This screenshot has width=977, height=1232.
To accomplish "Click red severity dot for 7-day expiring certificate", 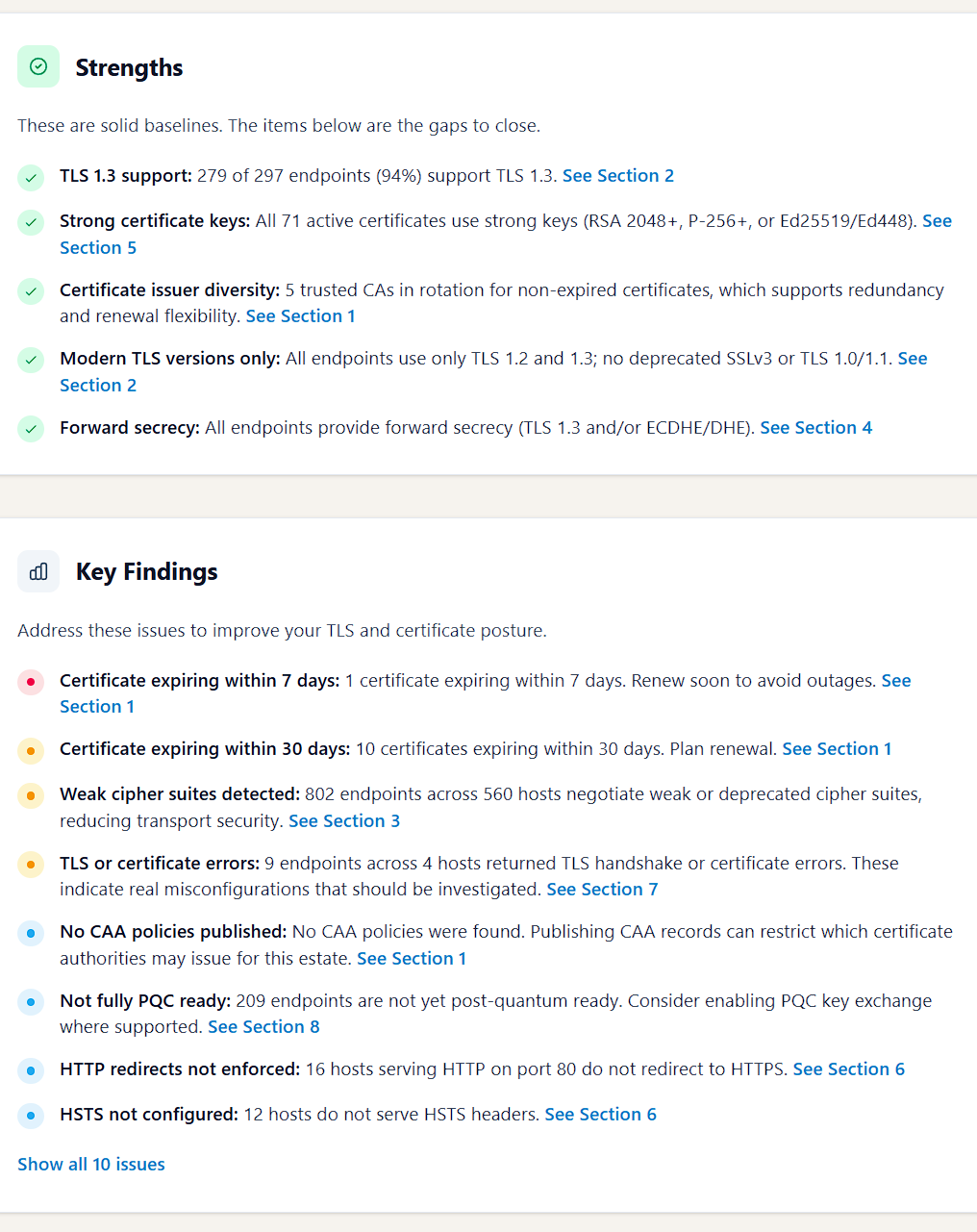I will pos(31,682).
